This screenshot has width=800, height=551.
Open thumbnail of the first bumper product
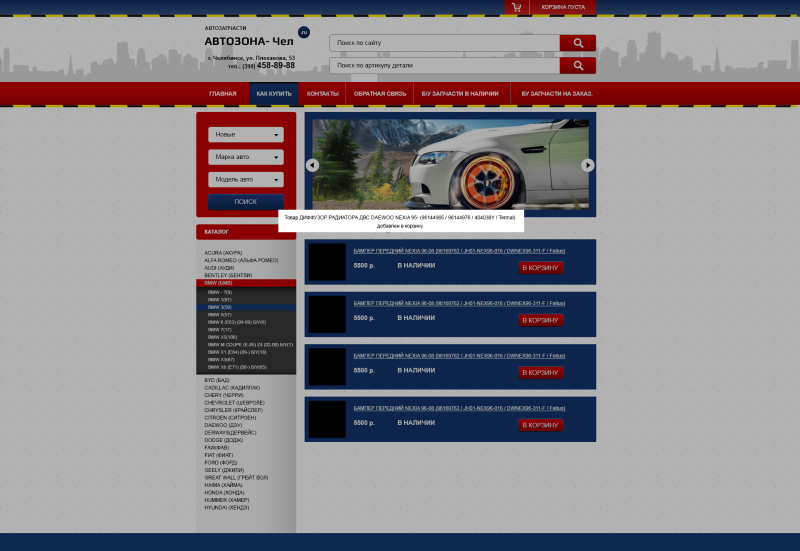click(327, 262)
